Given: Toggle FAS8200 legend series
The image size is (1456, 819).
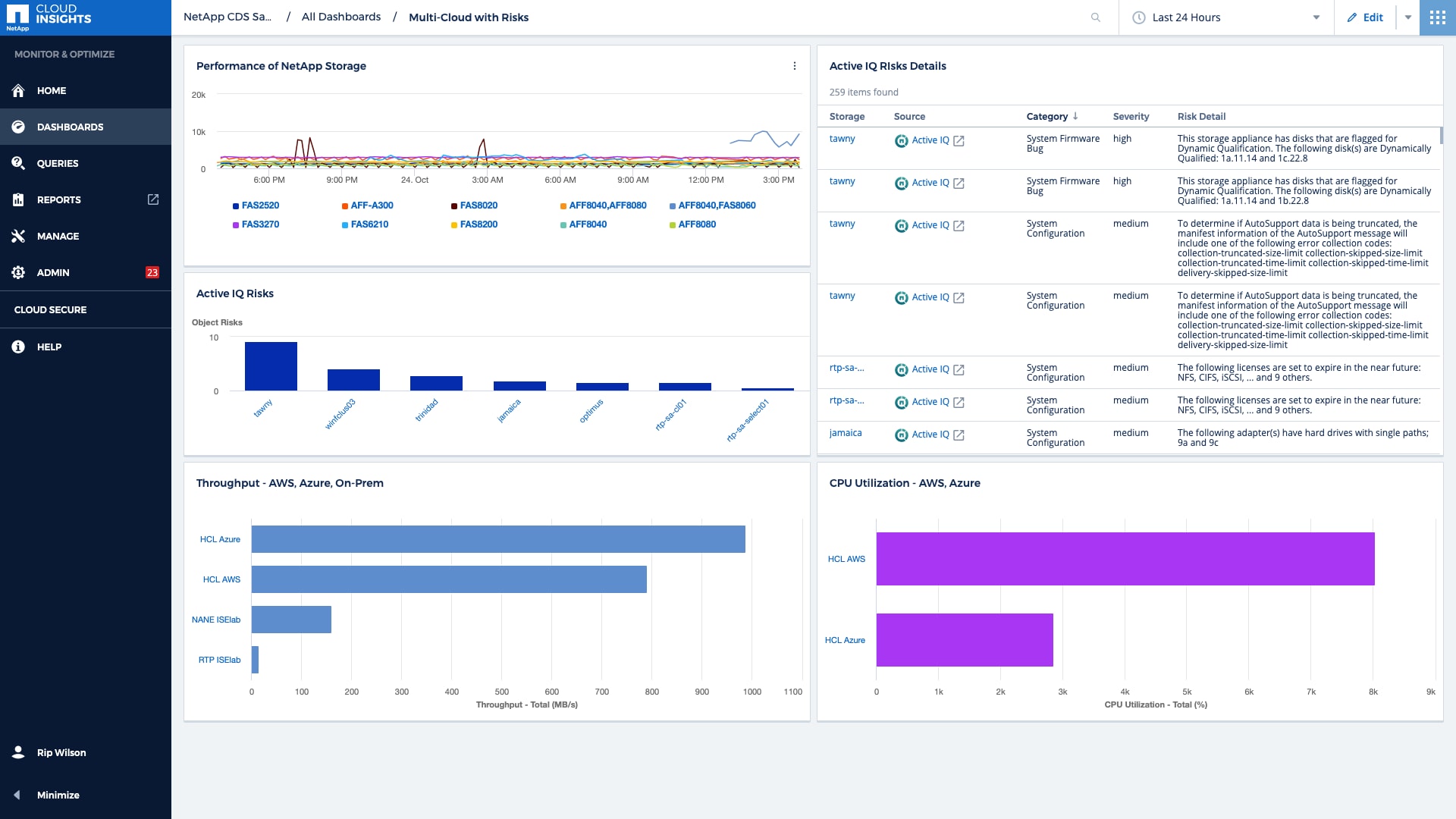Looking at the screenshot, I should [475, 224].
